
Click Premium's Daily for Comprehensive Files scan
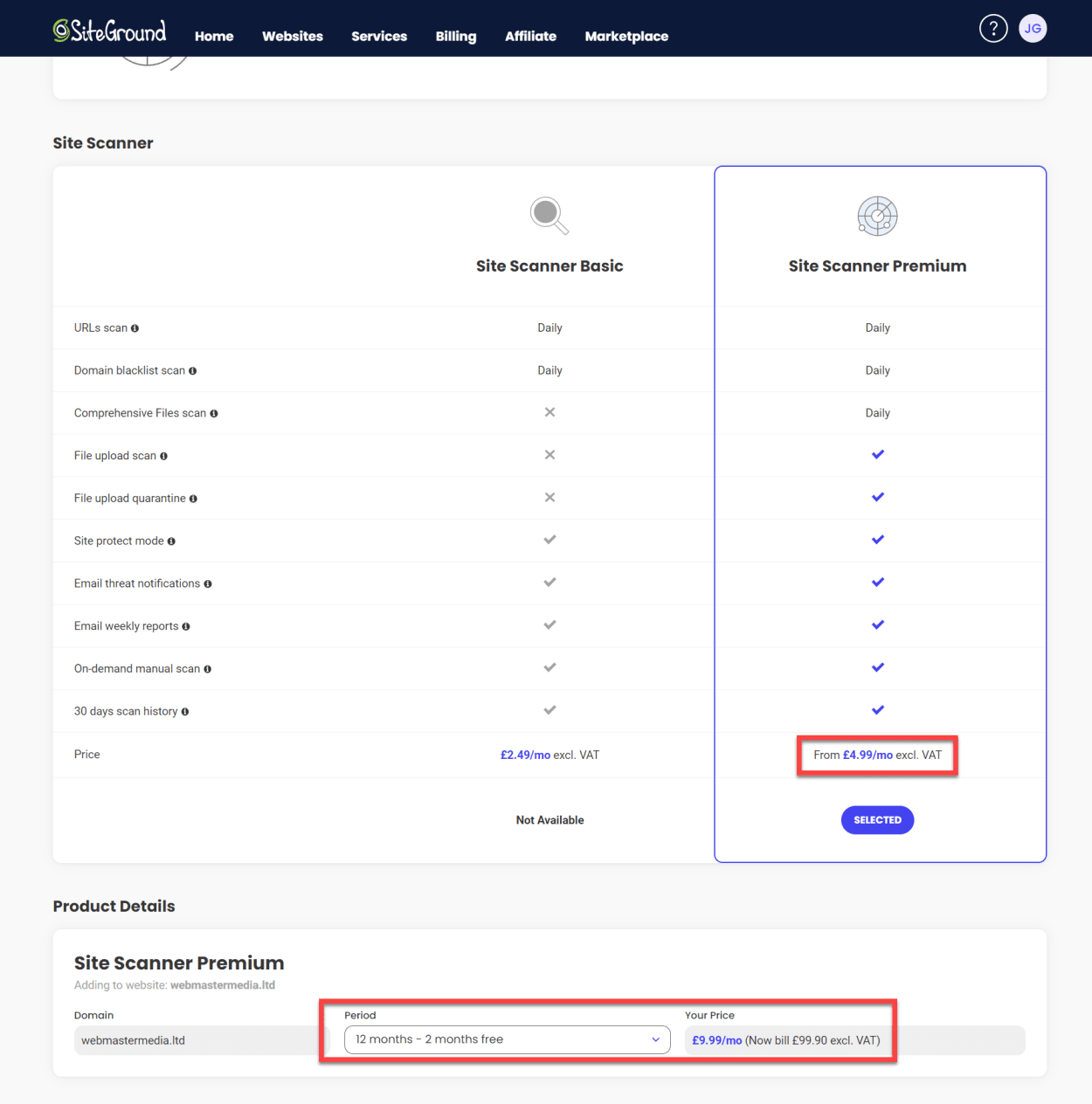877,413
